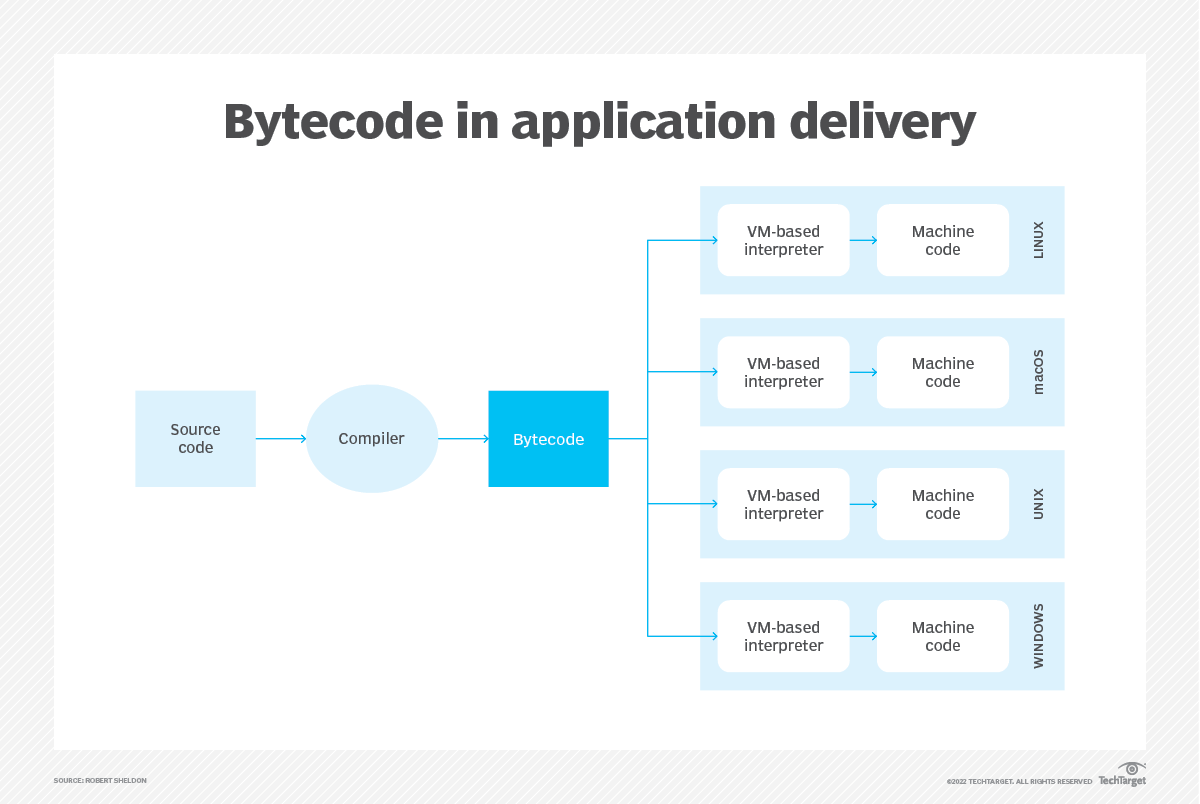Click the vertical LINUX label
The height and width of the screenshot is (804, 1200).
1038,240
